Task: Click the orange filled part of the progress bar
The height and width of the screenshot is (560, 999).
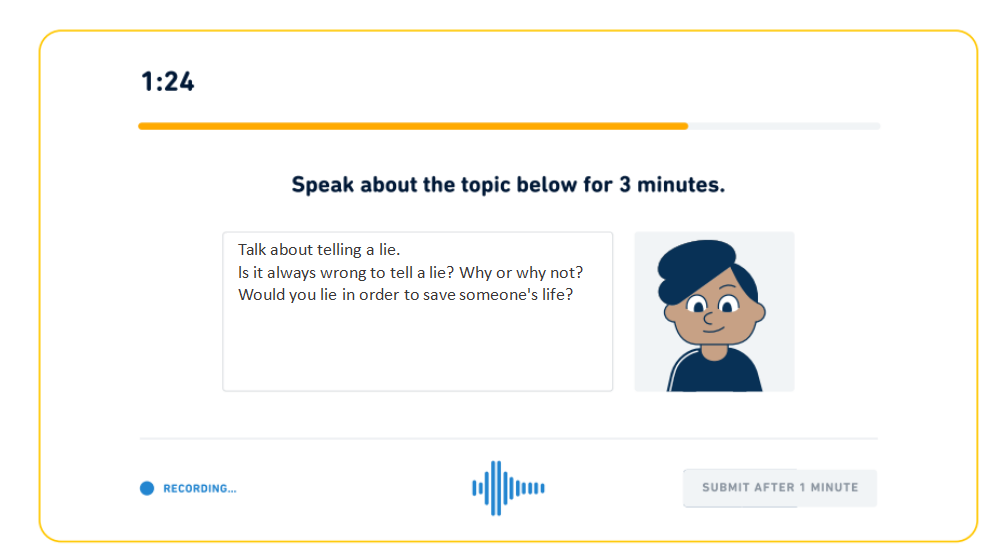Action: [x=413, y=126]
